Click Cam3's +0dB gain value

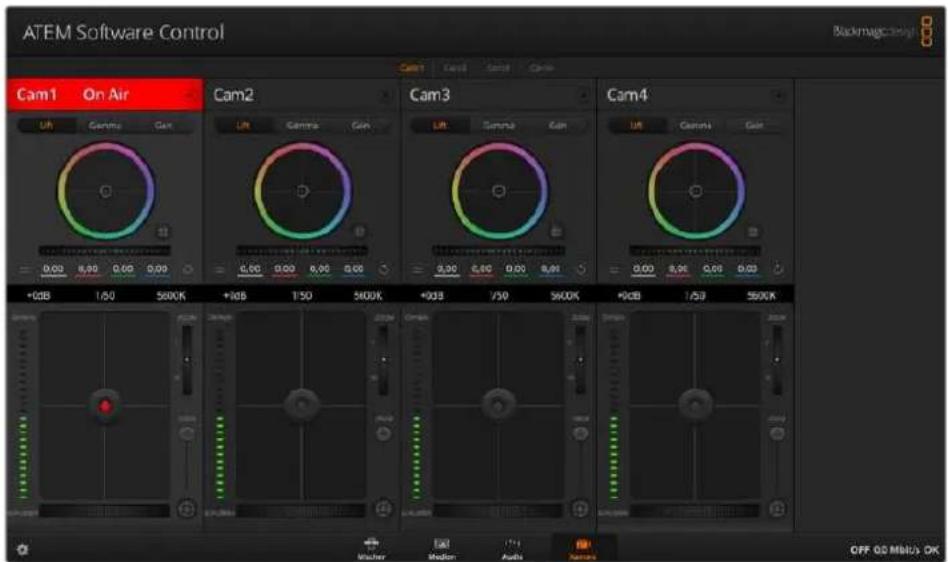[x=431, y=296]
